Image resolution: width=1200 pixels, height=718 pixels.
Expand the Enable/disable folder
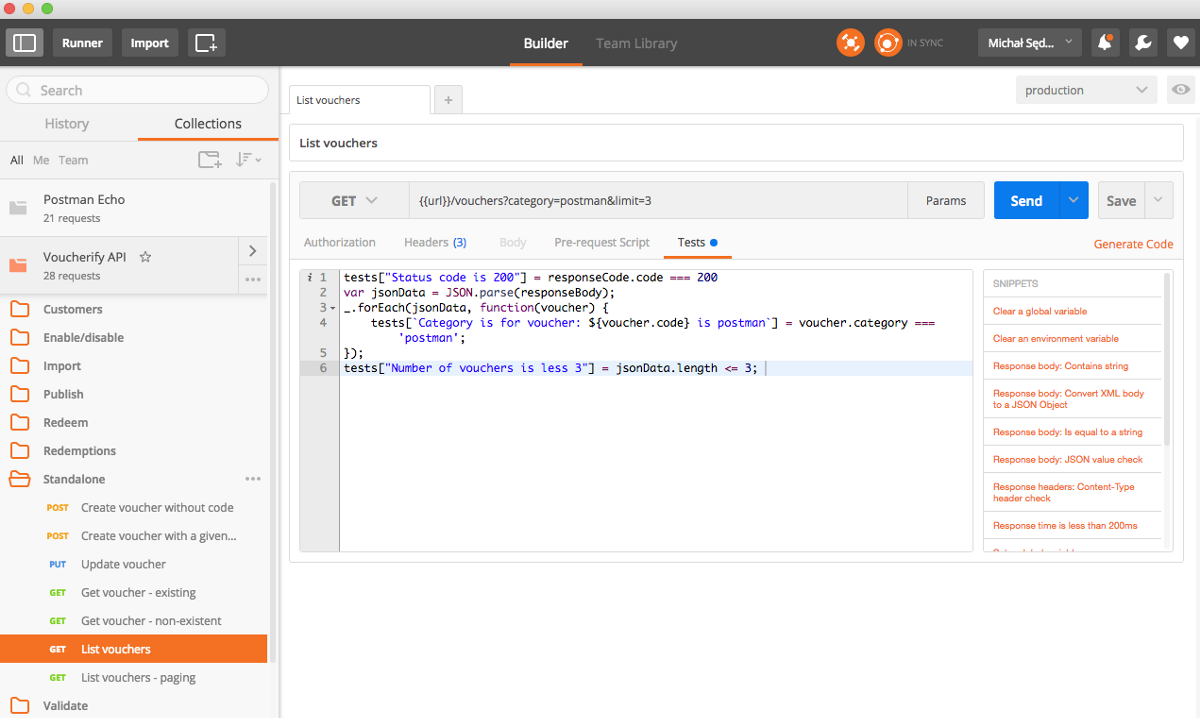(x=134, y=337)
